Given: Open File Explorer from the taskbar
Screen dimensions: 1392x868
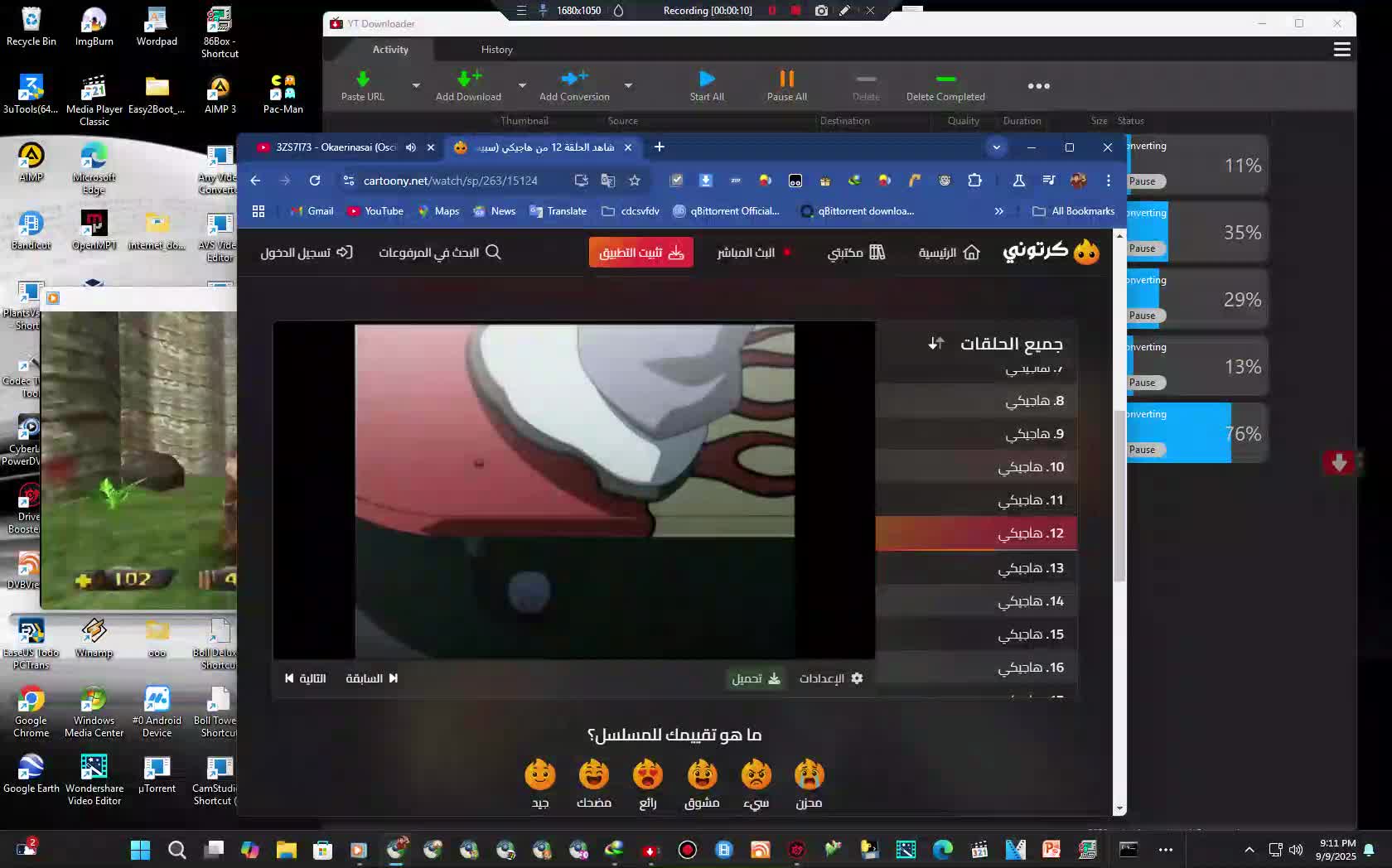Looking at the screenshot, I should (287, 850).
